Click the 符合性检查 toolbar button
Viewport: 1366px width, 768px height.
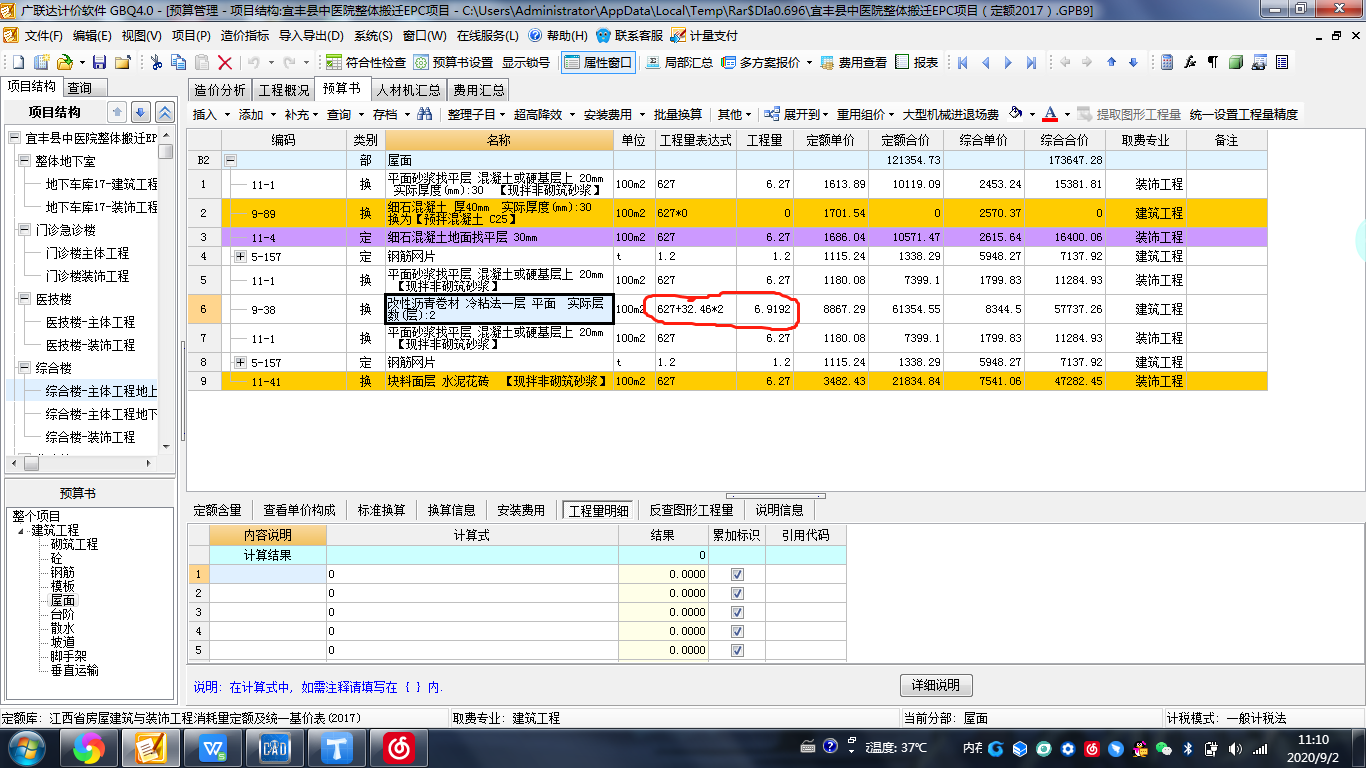[366, 62]
